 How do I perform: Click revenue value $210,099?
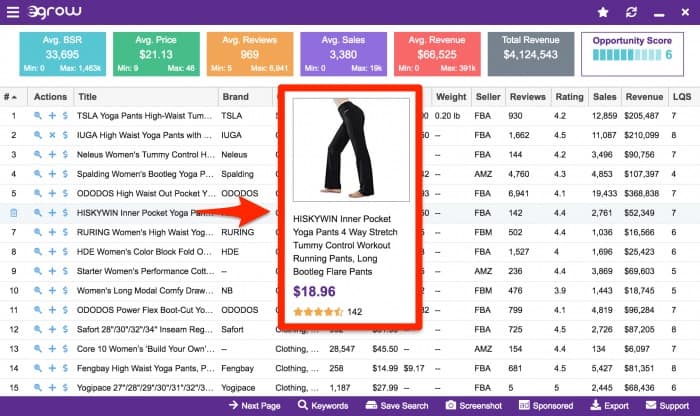point(642,135)
